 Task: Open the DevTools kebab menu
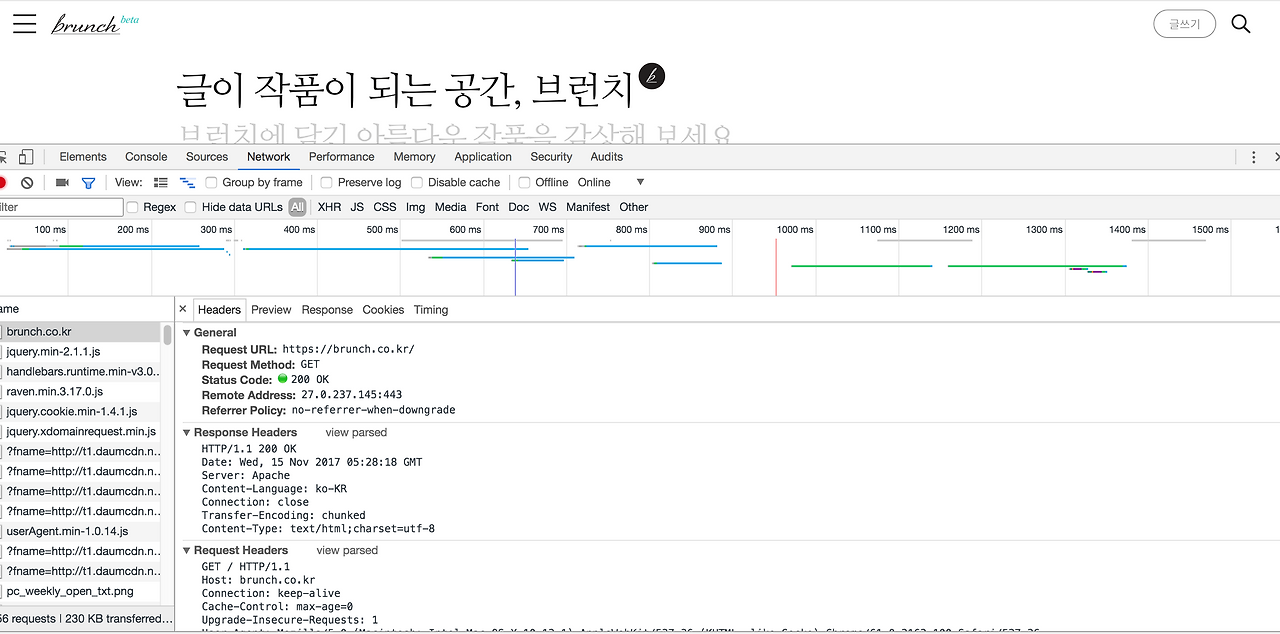[x=1253, y=157]
